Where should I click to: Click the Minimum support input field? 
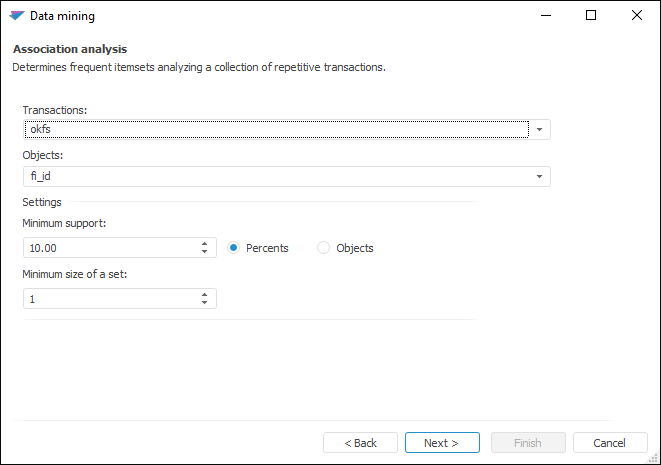click(108, 248)
